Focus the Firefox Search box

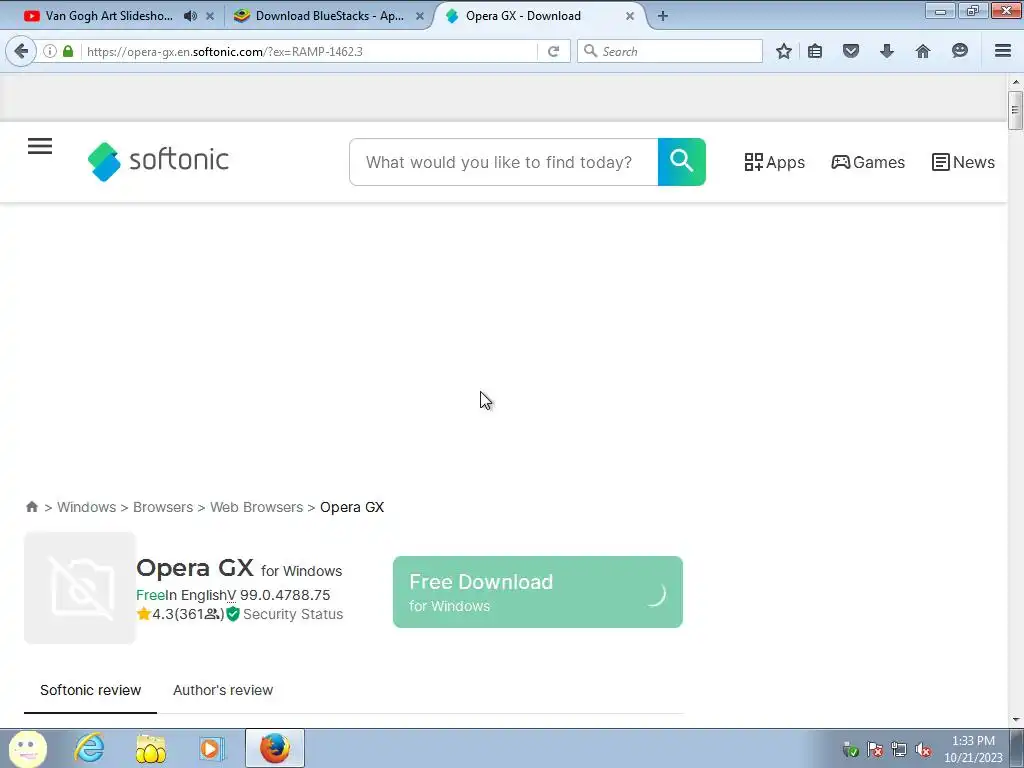[x=669, y=51]
